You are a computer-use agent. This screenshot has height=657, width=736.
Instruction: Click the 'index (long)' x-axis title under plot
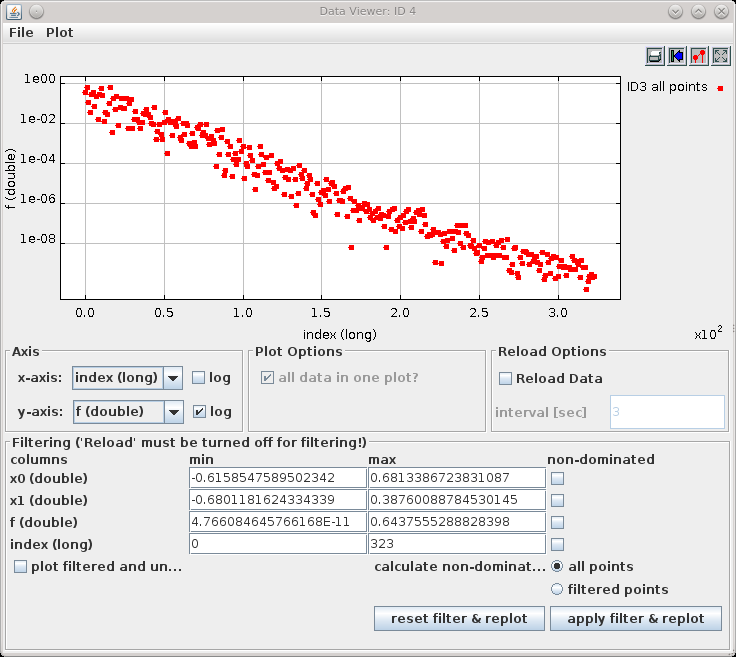(340, 335)
